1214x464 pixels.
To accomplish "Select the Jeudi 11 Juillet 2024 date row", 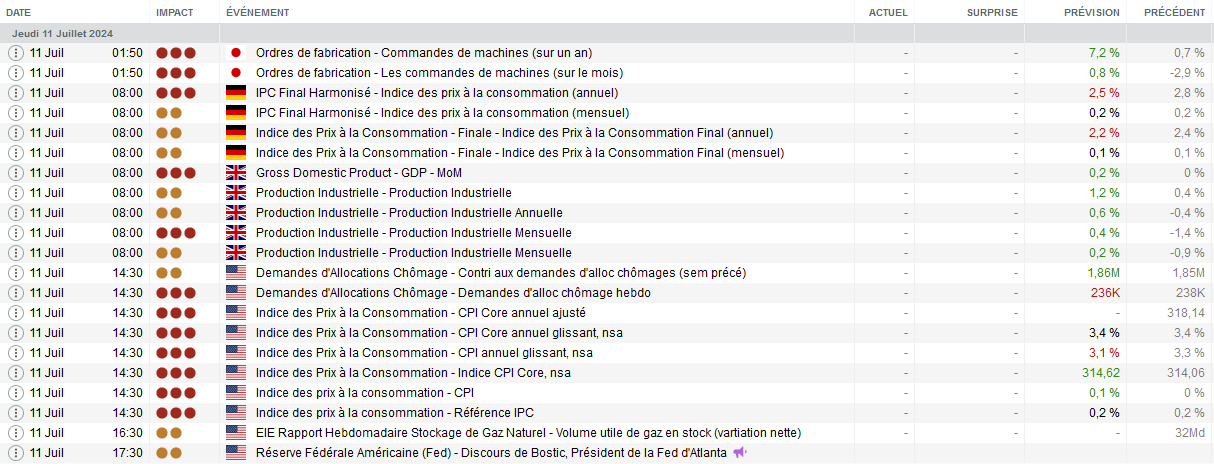I will pos(62,33).
